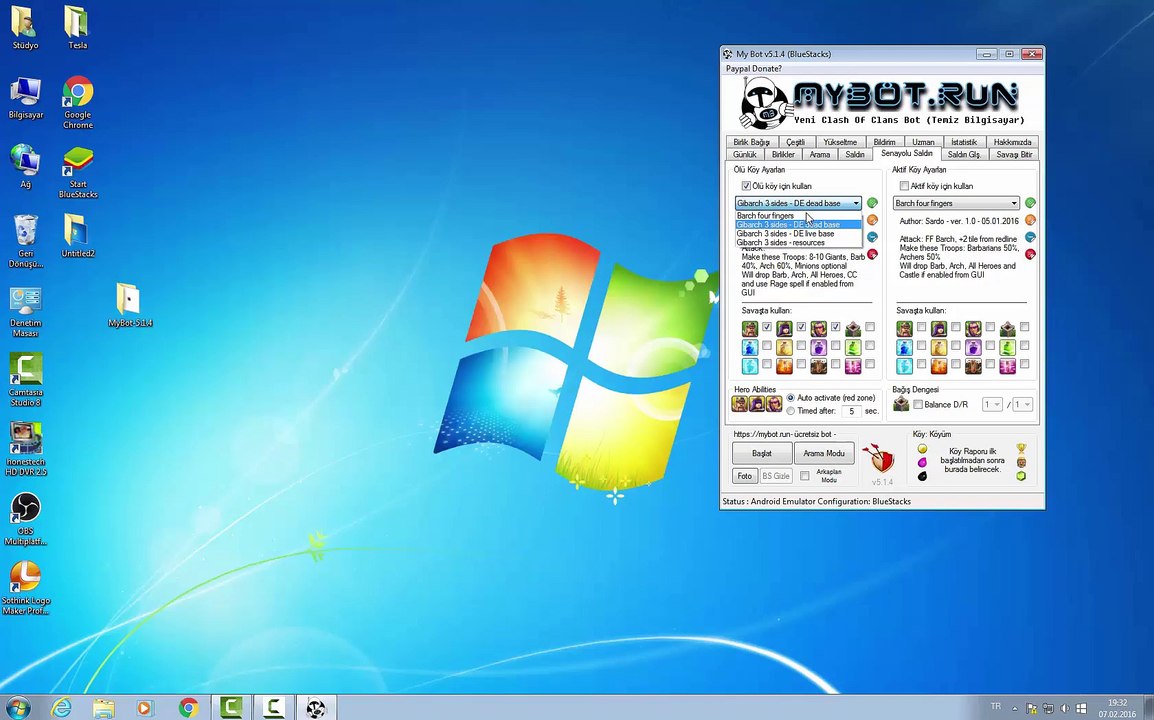Open the Windows Start menu orb
Screen dimensions: 1154x720
[17, 707]
